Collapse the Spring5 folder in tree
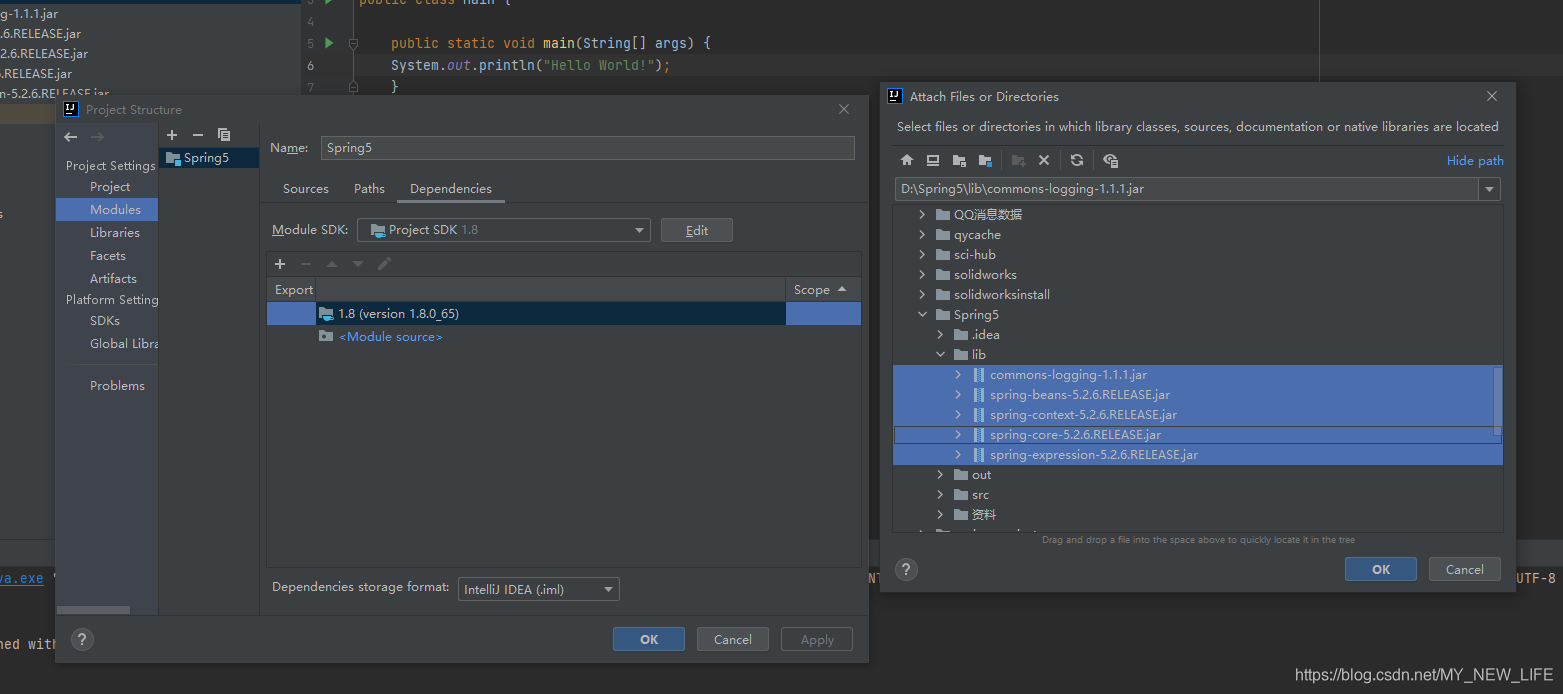The width and height of the screenshot is (1563, 694). pos(922,315)
